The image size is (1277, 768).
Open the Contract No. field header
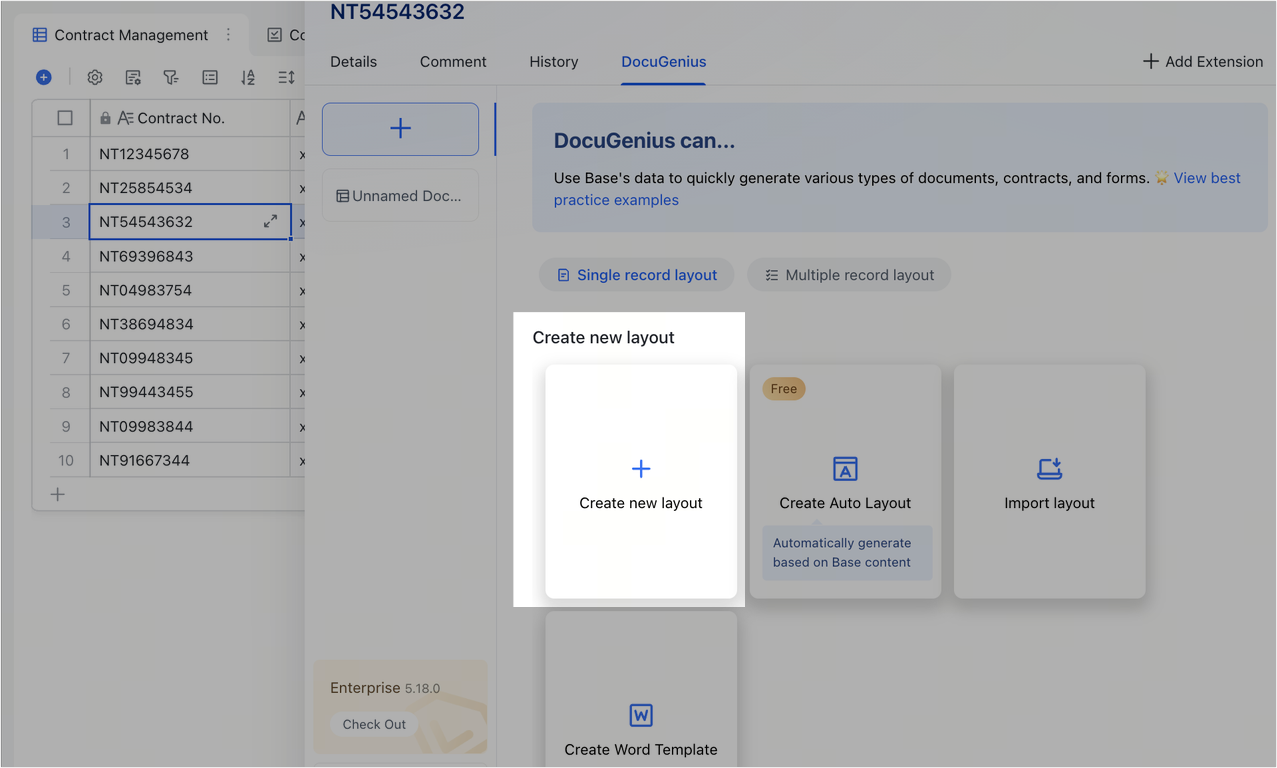180,117
